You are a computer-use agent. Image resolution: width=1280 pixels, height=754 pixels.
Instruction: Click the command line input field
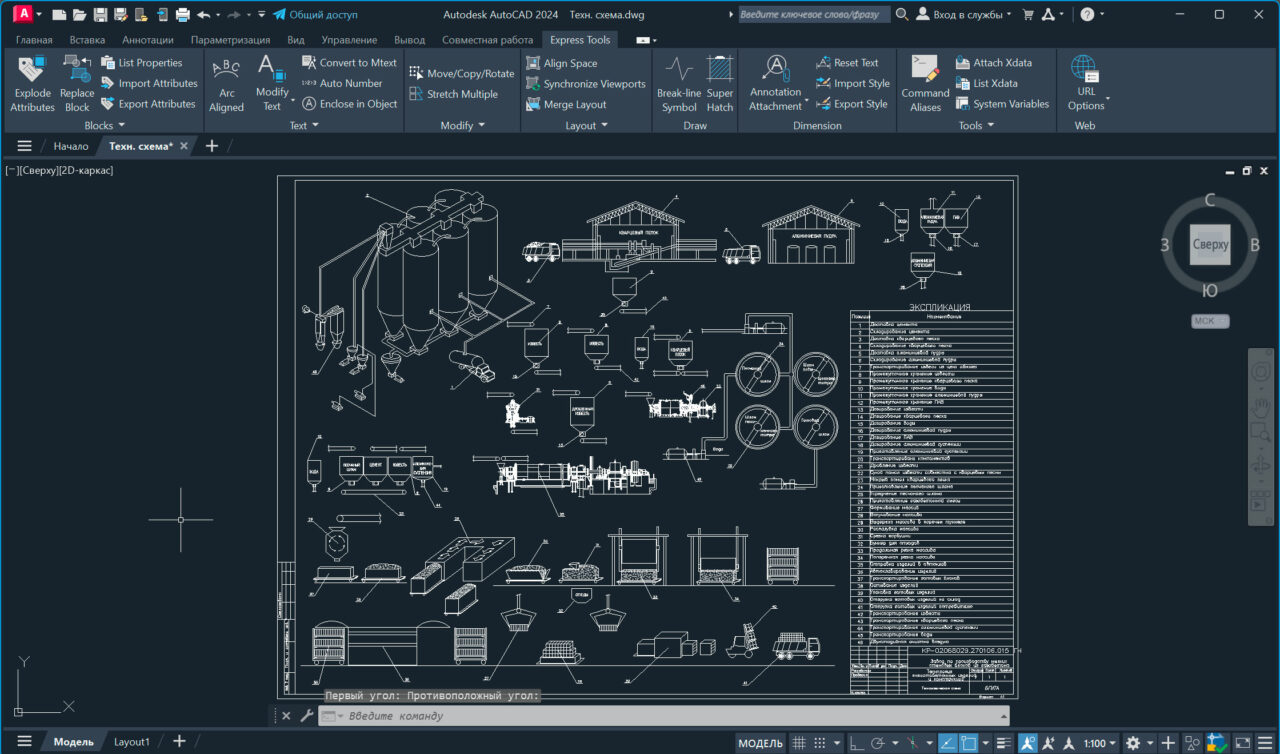660,716
